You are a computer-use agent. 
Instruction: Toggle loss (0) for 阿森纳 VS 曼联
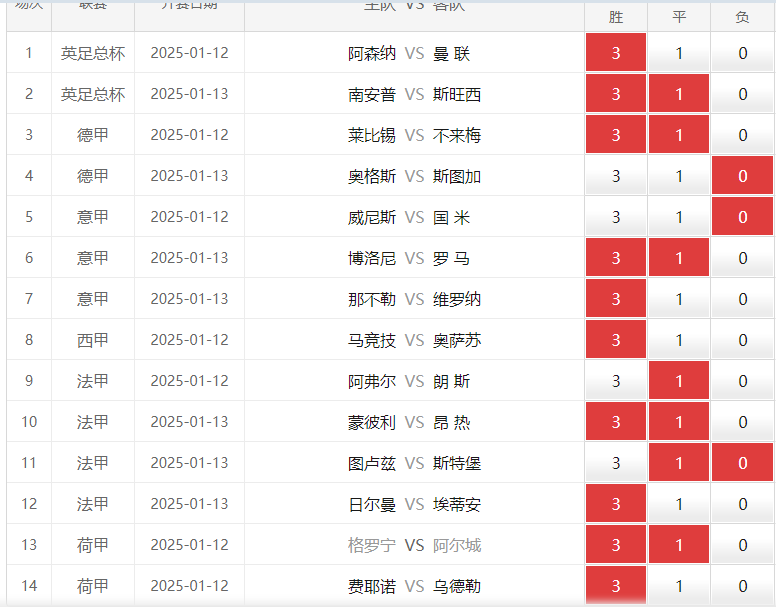point(742,52)
